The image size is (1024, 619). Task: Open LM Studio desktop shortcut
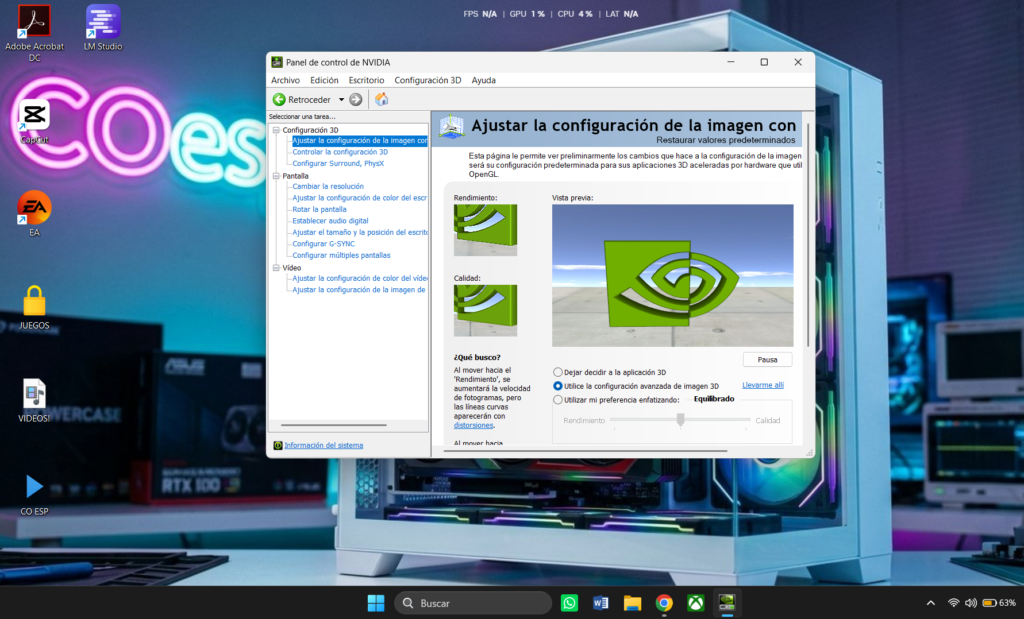click(x=103, y=28)
